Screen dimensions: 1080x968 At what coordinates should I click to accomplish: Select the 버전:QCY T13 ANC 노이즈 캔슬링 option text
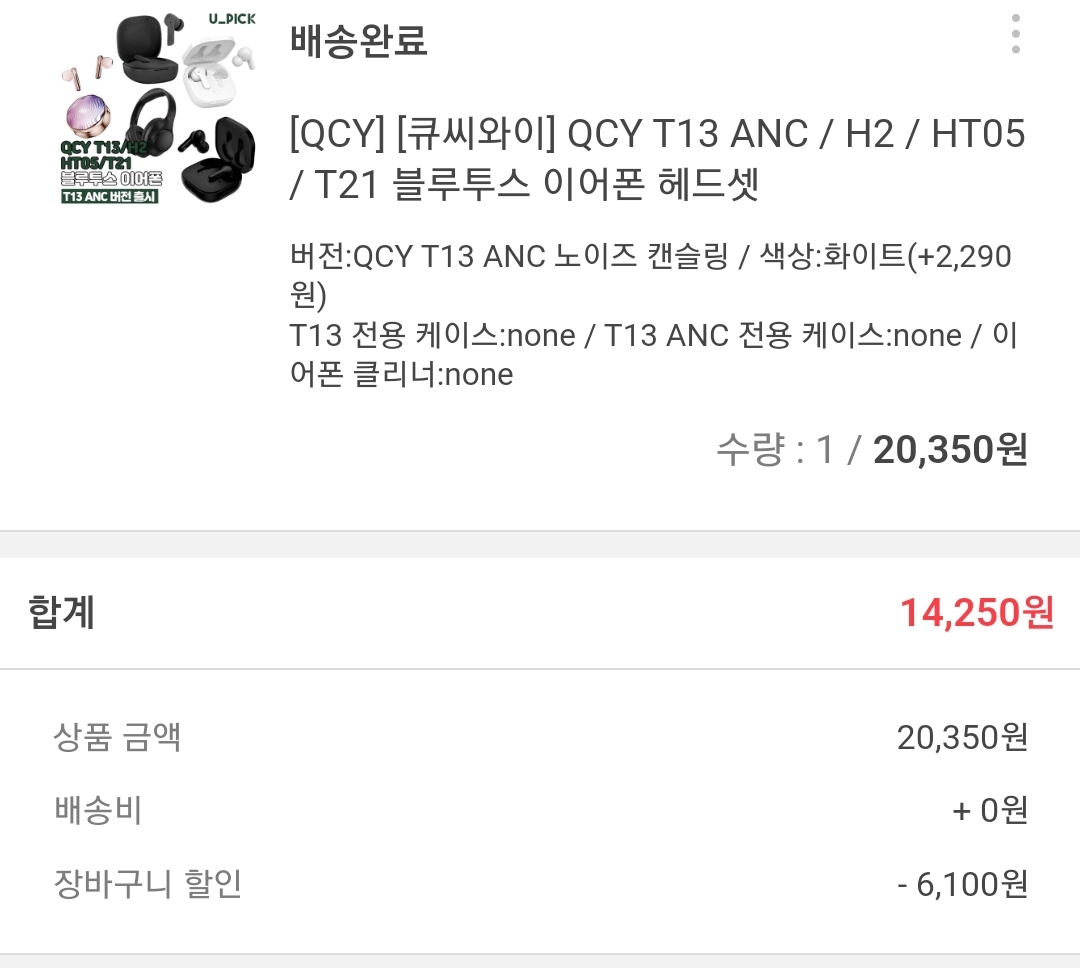pyautogui.click(x=510, y=257)
